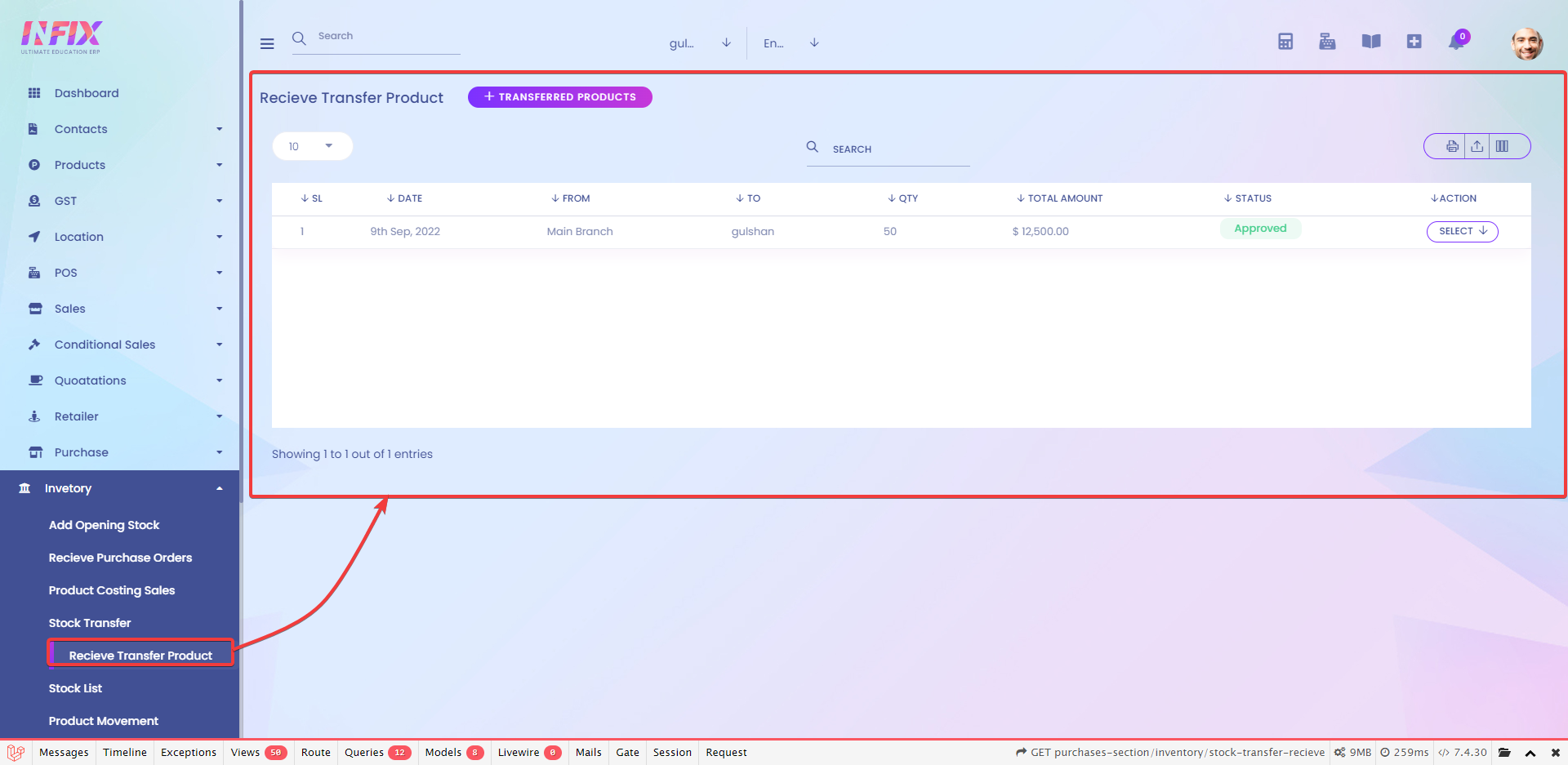Viewport: 1568px width, 765px height.
Task: Collapse the debugbar with the up chevron
Action: point(1530,753)
